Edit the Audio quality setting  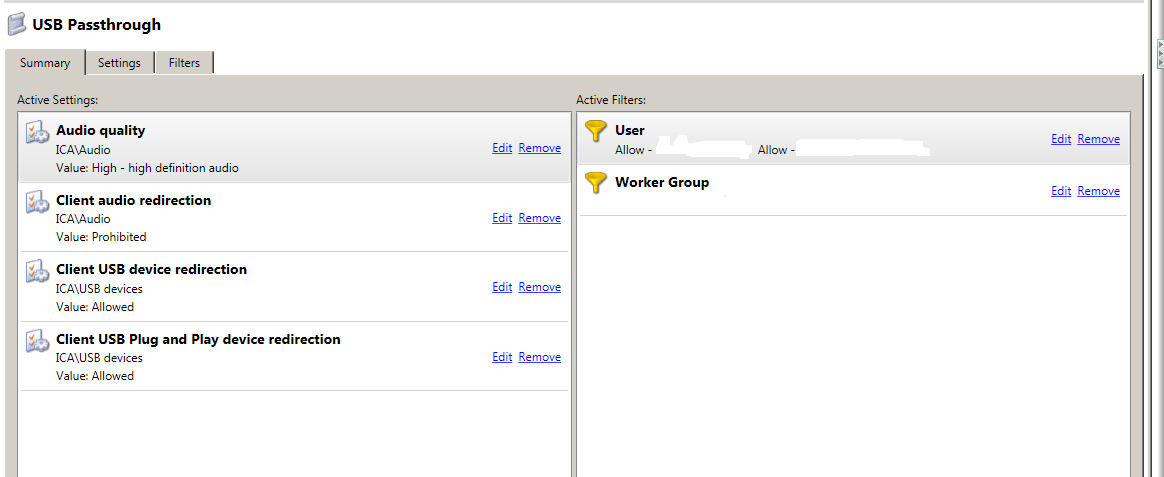[x=502, y=148]
